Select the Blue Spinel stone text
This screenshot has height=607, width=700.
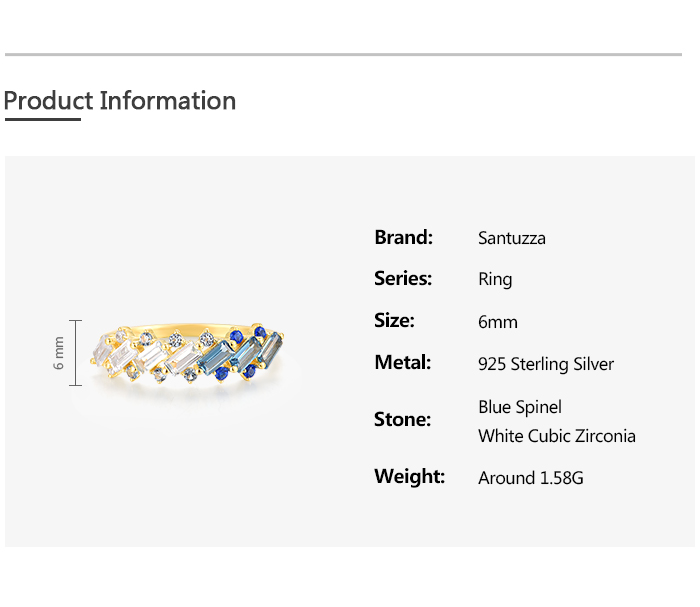[520, 407]
